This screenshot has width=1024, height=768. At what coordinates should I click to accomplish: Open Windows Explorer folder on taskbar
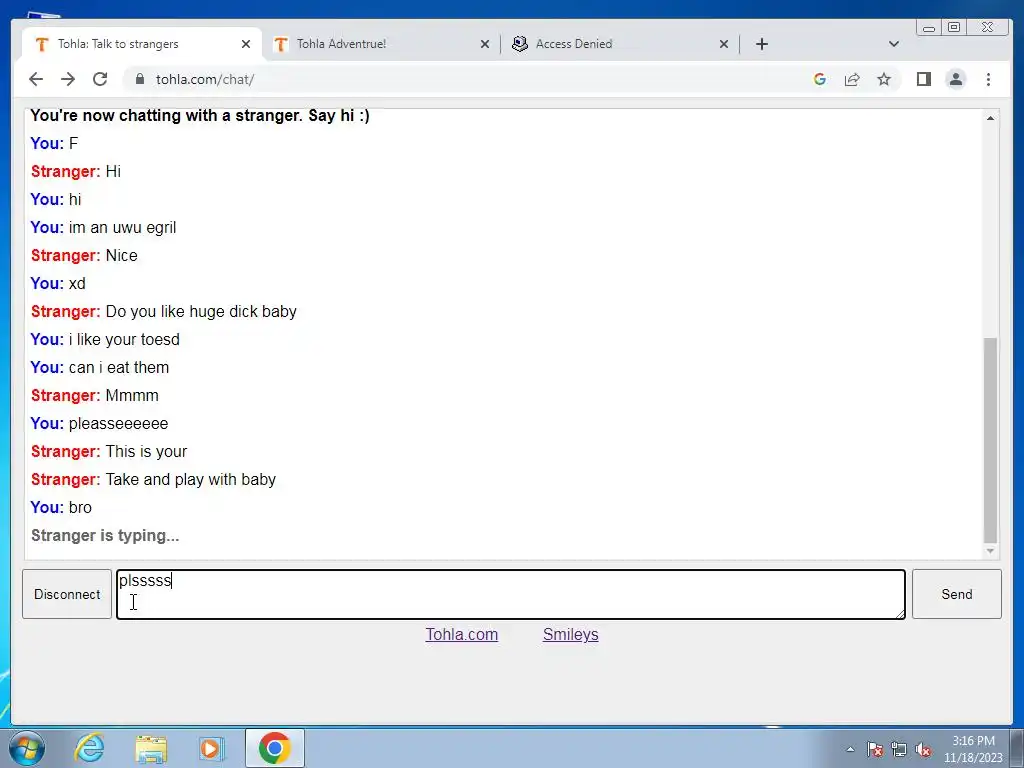(151, 748)
